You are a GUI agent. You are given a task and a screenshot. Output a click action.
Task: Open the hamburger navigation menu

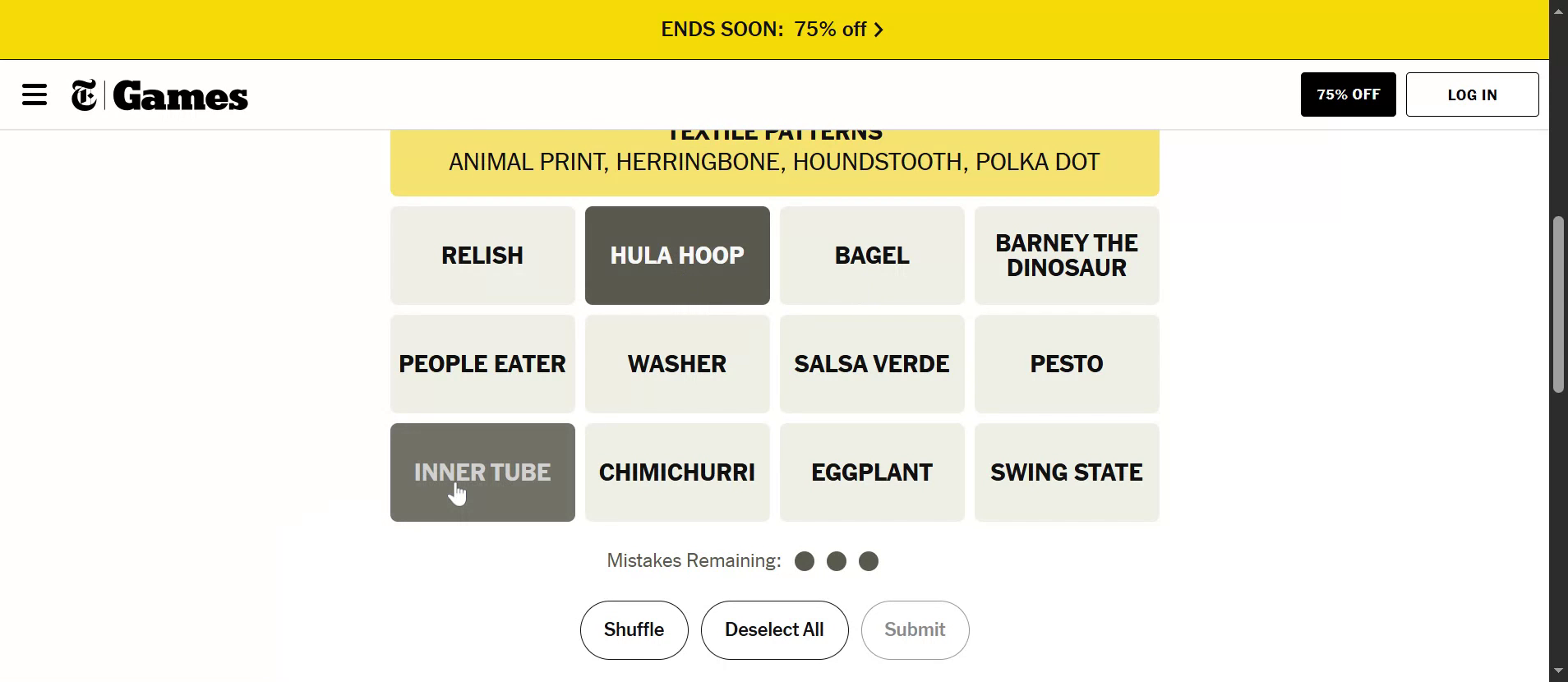[x=35, y=94]
